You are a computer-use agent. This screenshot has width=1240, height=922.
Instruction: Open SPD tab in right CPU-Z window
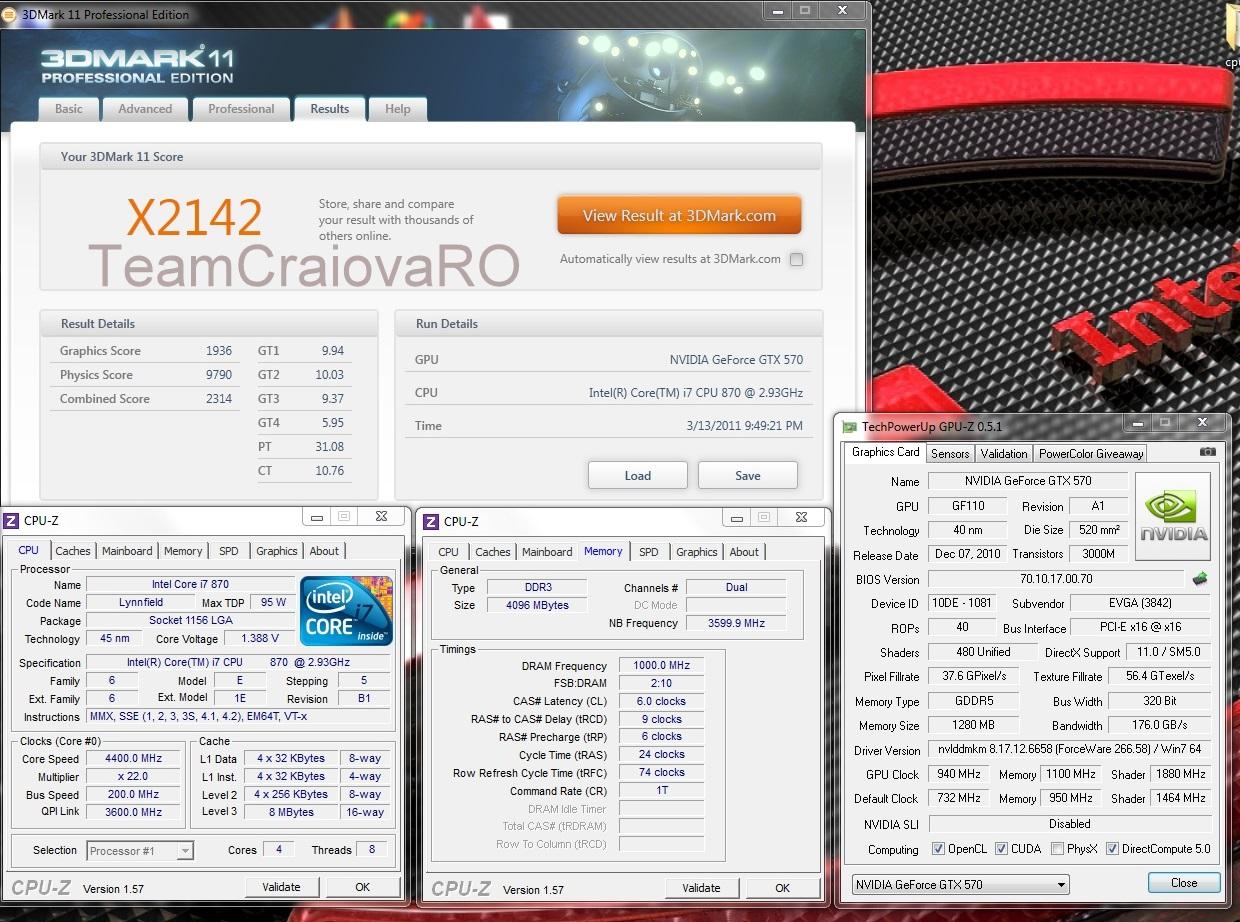coord(649,552)
